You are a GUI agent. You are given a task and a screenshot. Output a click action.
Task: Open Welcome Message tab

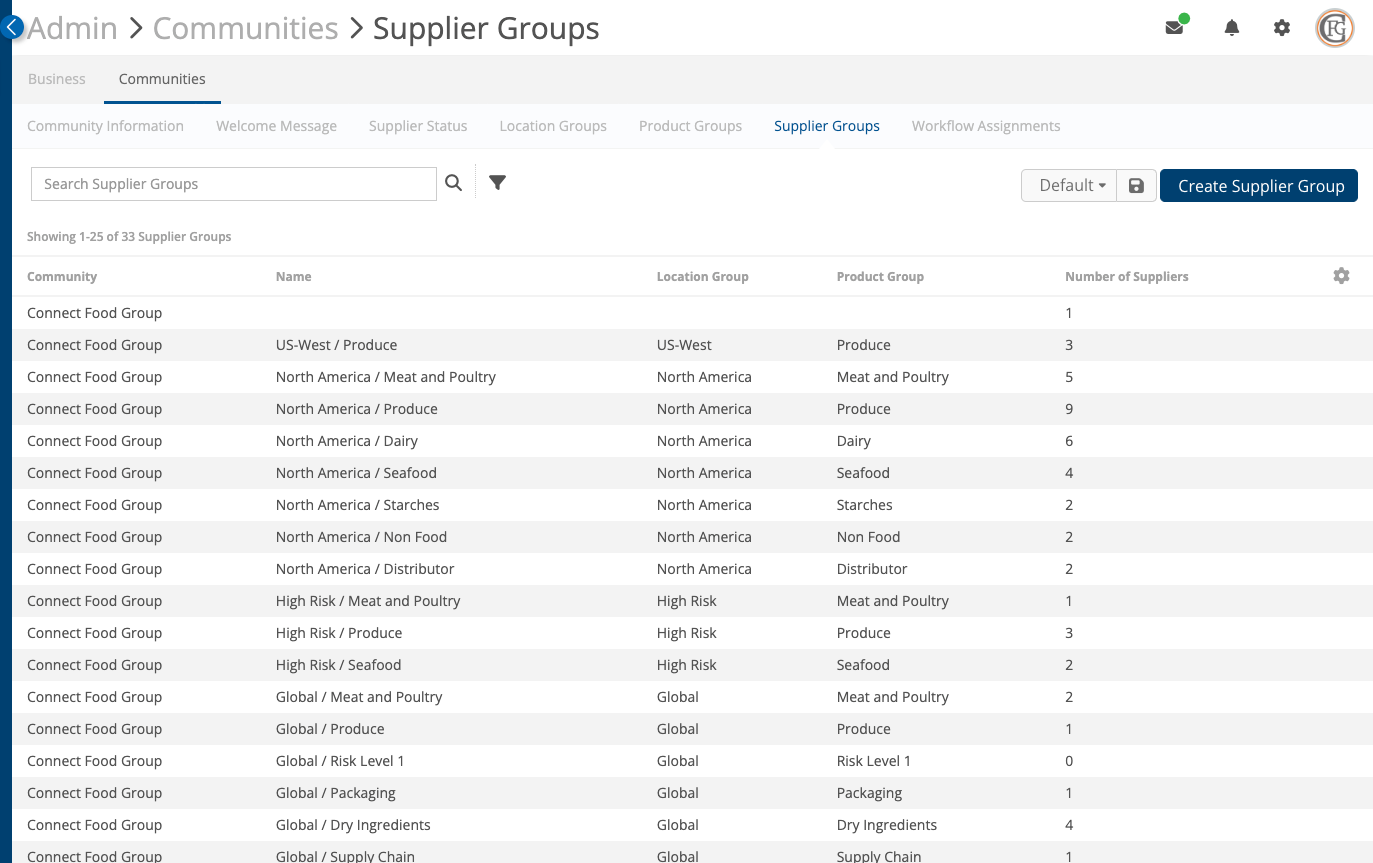276,126
